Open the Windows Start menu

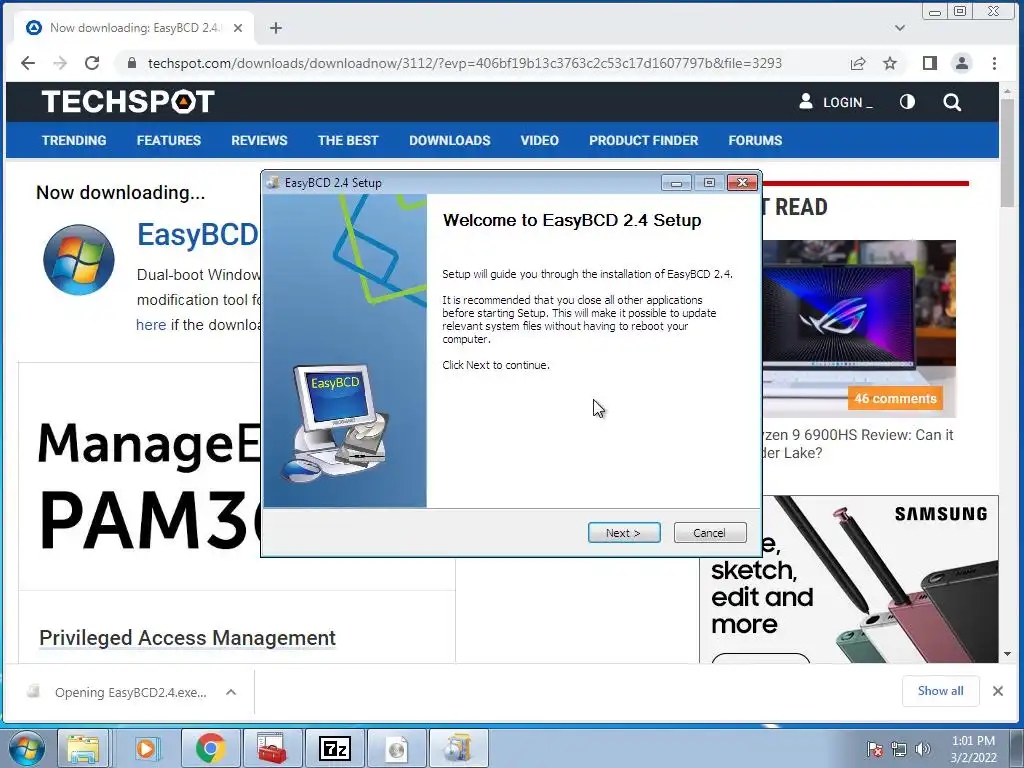coord(27,748)
